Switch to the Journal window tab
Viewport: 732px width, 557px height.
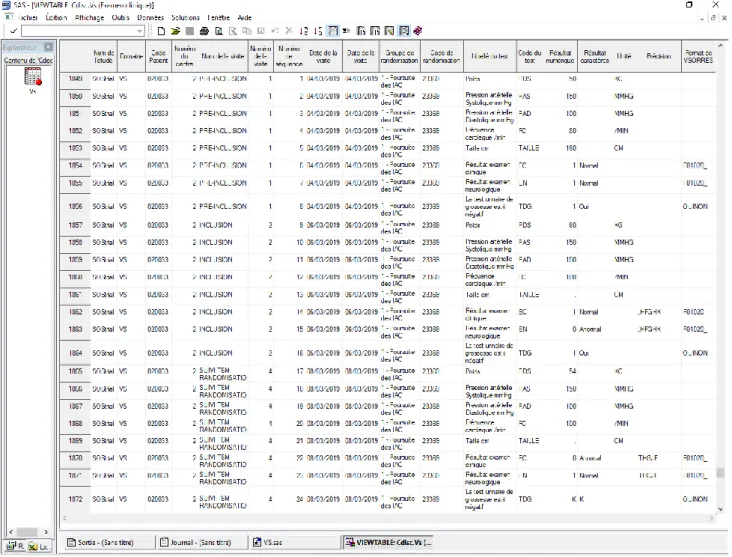[x=202, y=542]
